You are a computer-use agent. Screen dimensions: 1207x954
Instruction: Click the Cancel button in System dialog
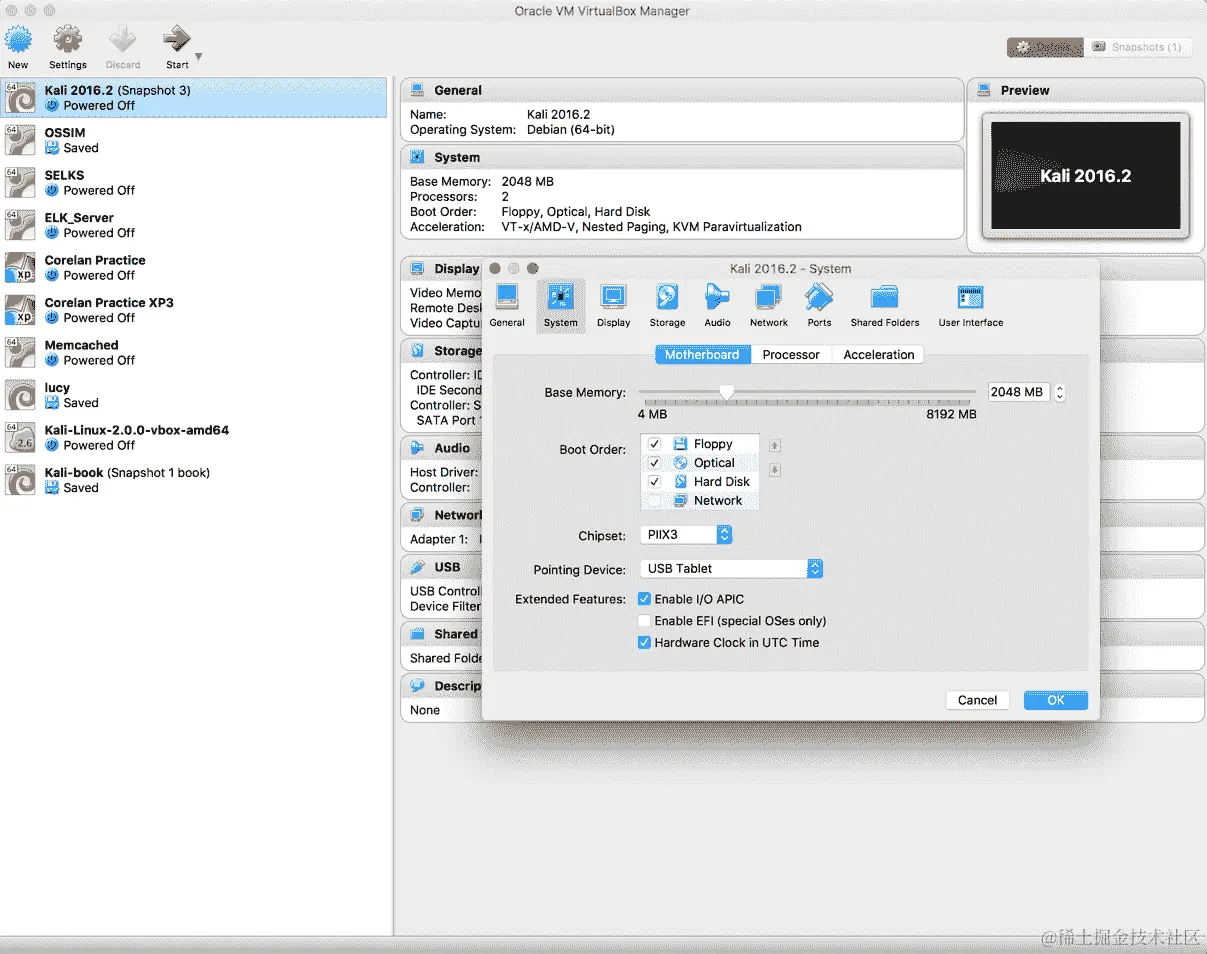point(977,700)
